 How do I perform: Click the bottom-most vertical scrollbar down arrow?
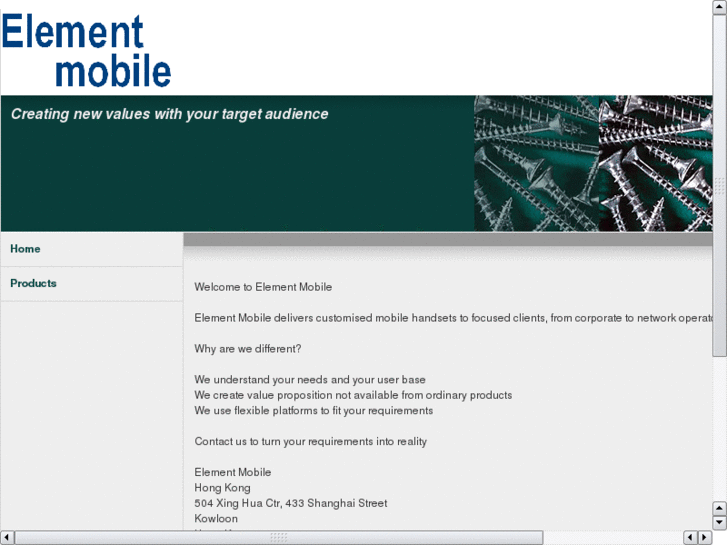[719, 523]
